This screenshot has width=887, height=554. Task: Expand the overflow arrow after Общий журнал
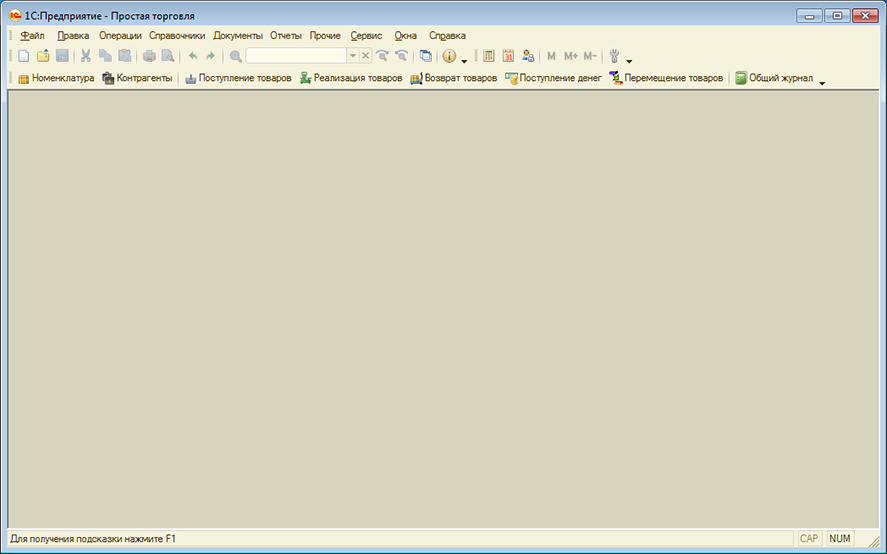point(822,82)
